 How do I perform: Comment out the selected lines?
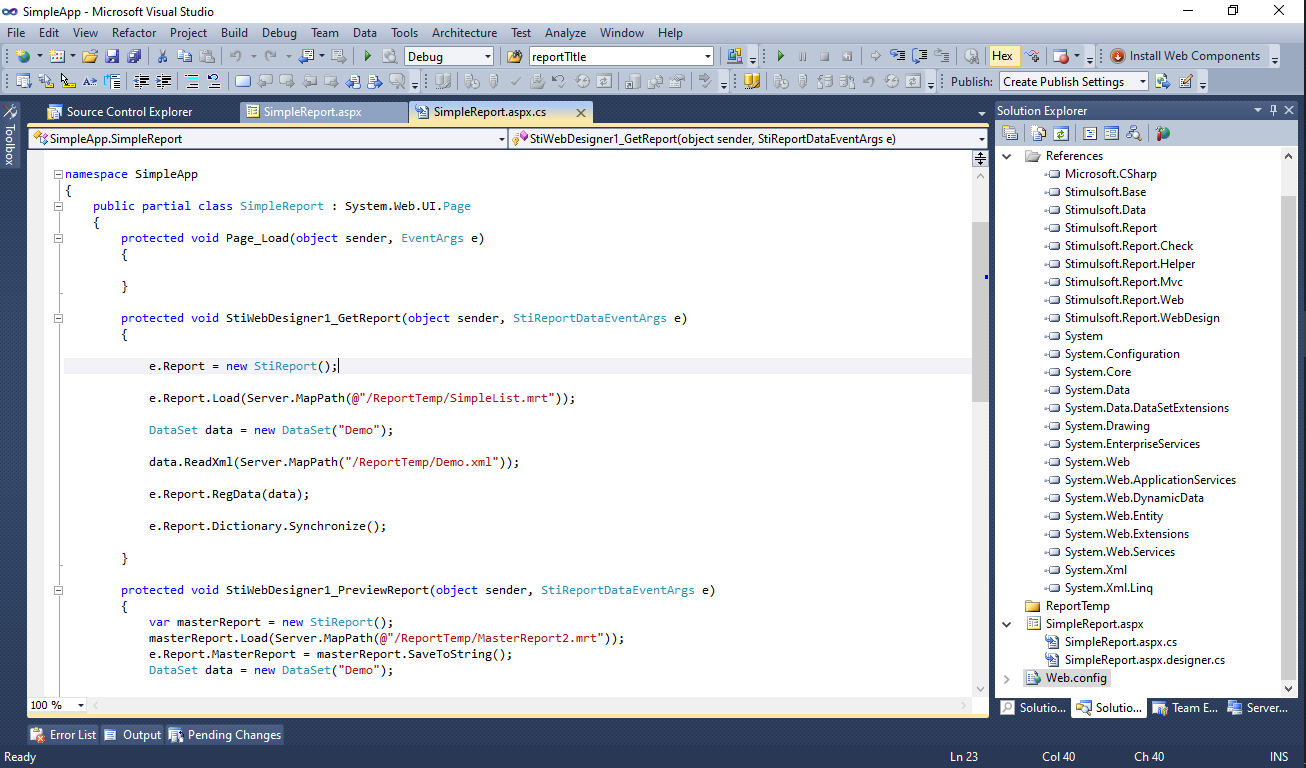pos(191,82)
